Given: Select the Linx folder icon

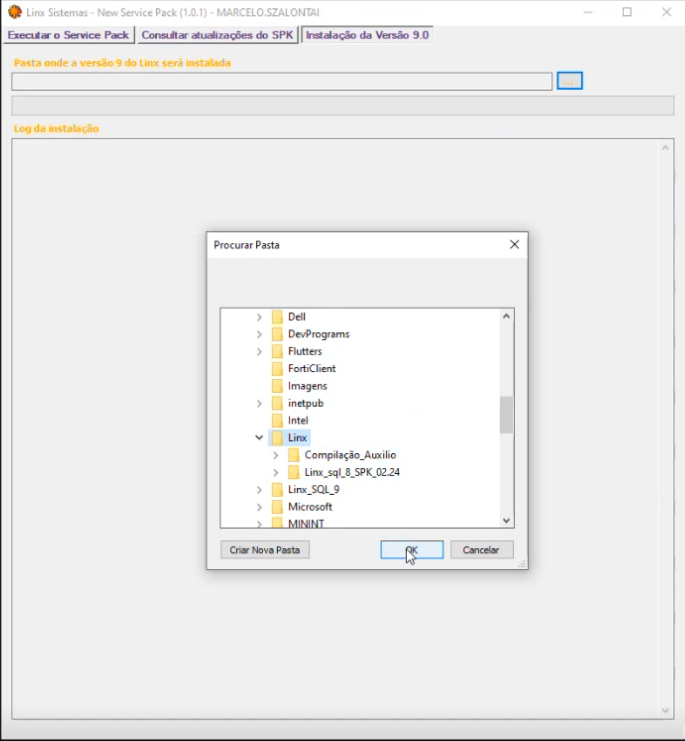Looking at the screenshot, I should 277,438.
